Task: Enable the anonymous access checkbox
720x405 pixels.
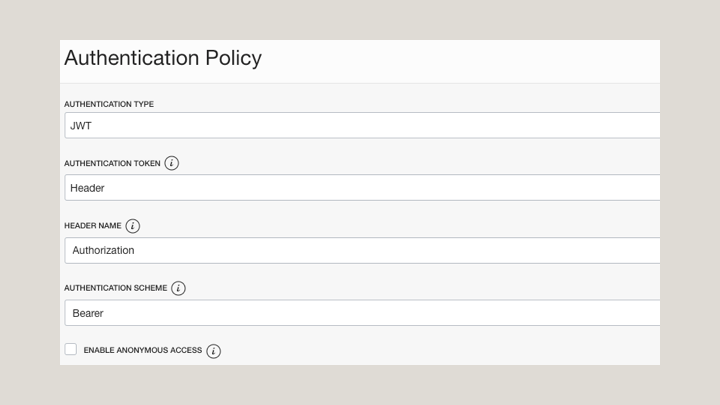Action: [x=71, y=349]
